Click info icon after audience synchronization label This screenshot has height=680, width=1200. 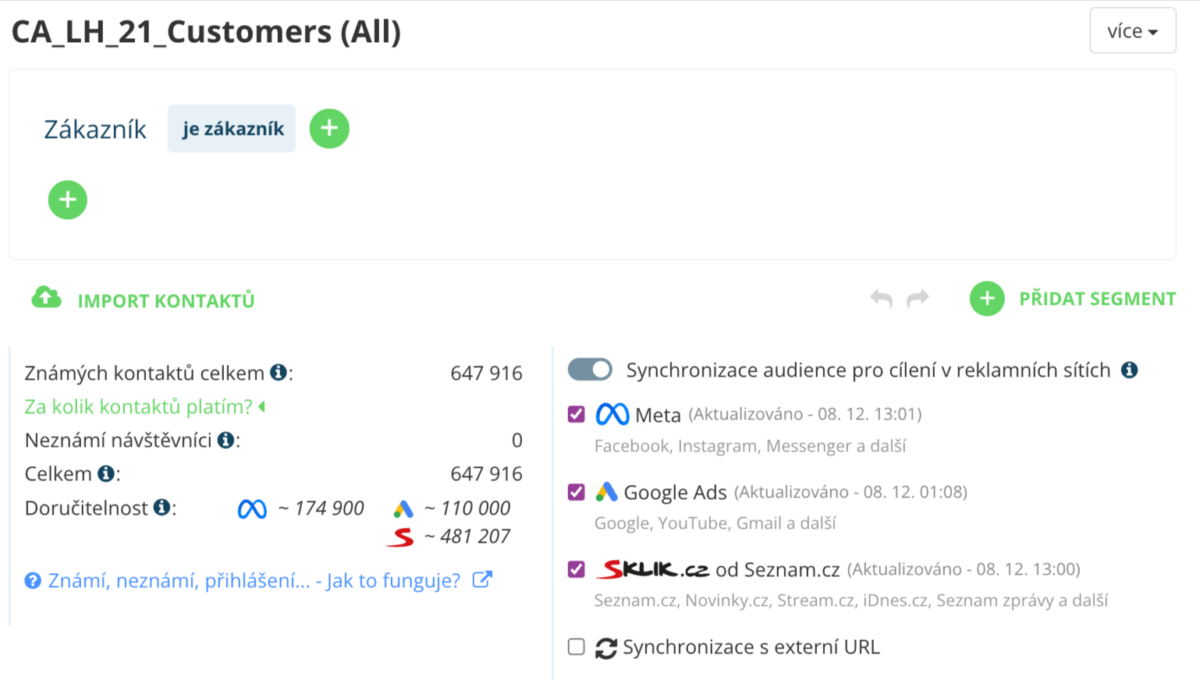(x=1129, y=370)
